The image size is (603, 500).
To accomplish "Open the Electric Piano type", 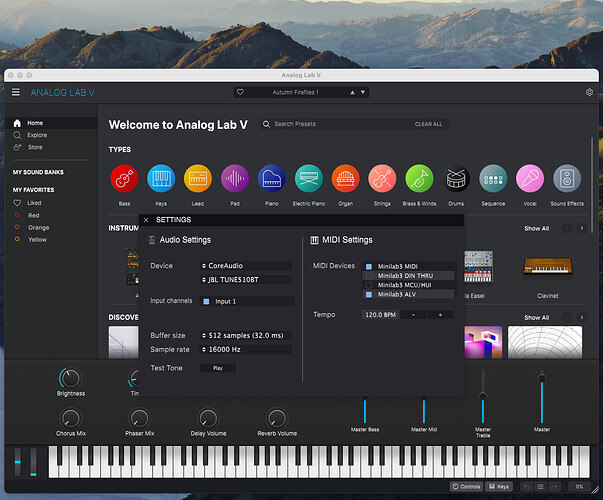I will (x=309, y=178).
